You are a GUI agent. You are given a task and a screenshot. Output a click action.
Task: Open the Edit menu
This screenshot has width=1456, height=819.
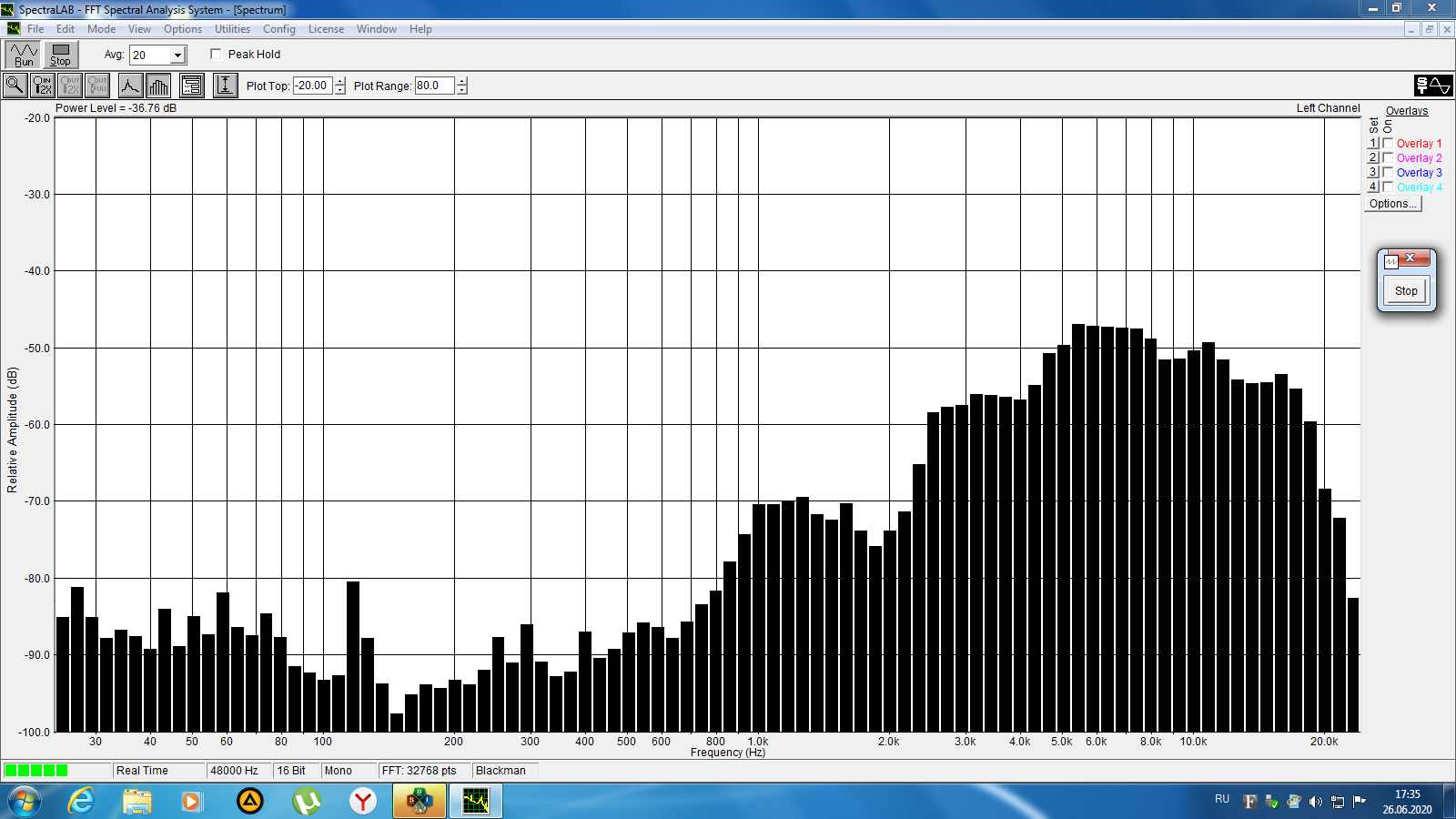click(x=66, y=29)
